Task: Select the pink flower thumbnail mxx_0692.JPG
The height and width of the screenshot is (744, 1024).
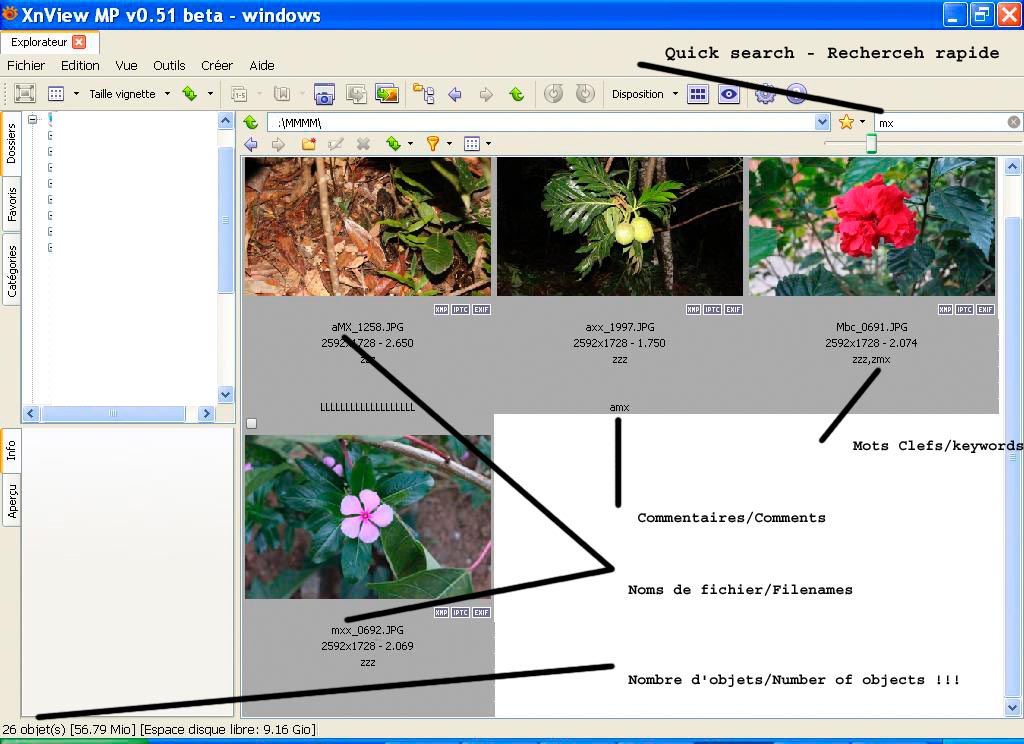Action: point(368,517)
